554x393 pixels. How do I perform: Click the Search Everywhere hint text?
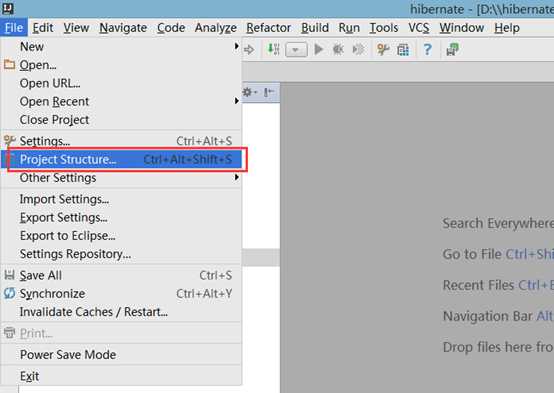click(x=498, y=223)
